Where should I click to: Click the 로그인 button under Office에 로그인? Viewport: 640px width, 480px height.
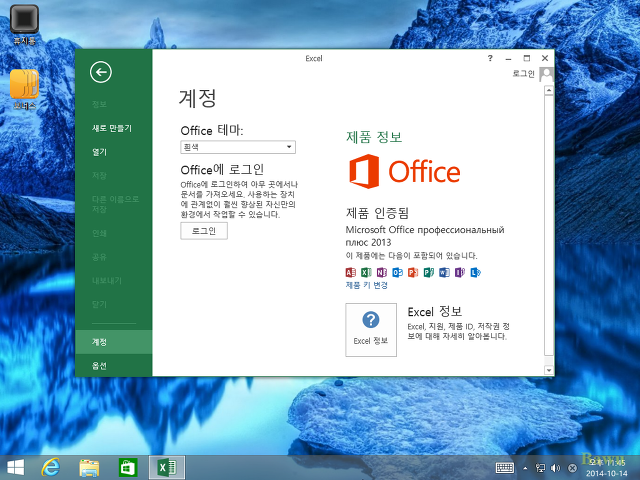point(204,231)
